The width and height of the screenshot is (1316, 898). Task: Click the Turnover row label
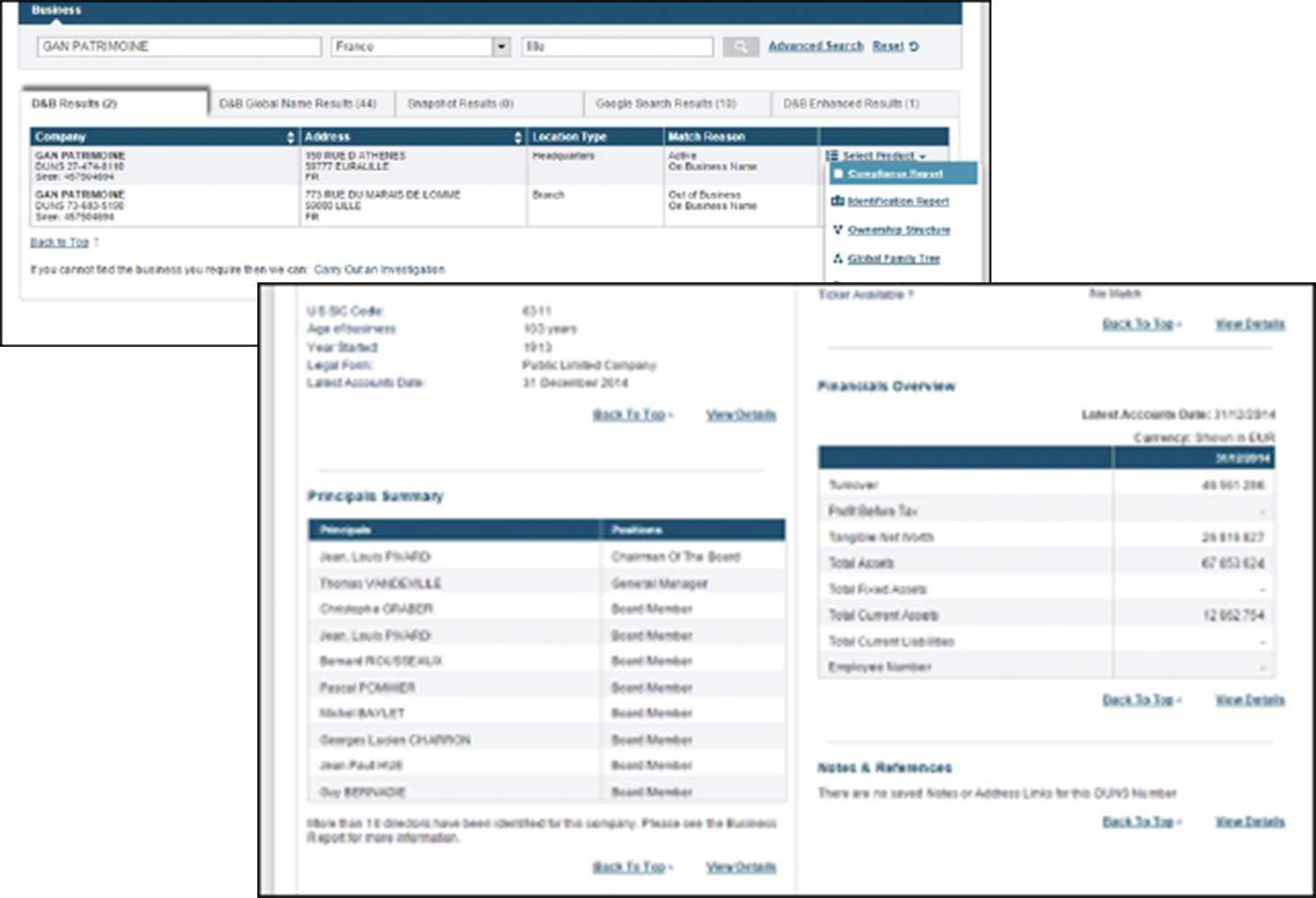pyautogui.click(x=853, y=486)
